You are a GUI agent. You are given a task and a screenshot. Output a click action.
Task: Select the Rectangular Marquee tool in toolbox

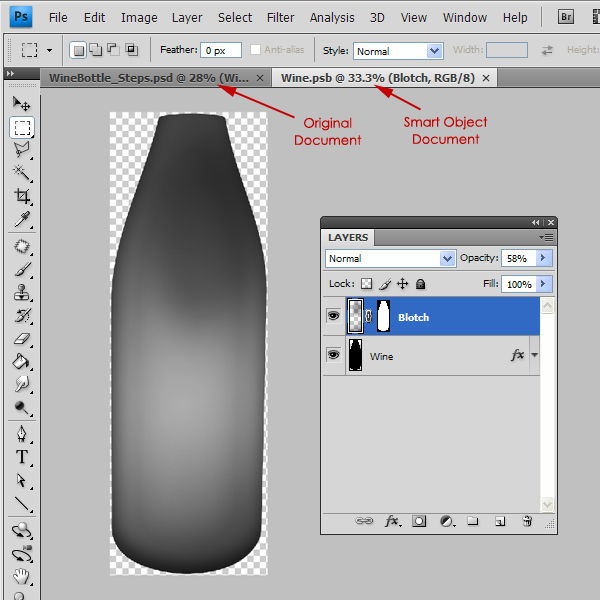(x=22, y=128)
